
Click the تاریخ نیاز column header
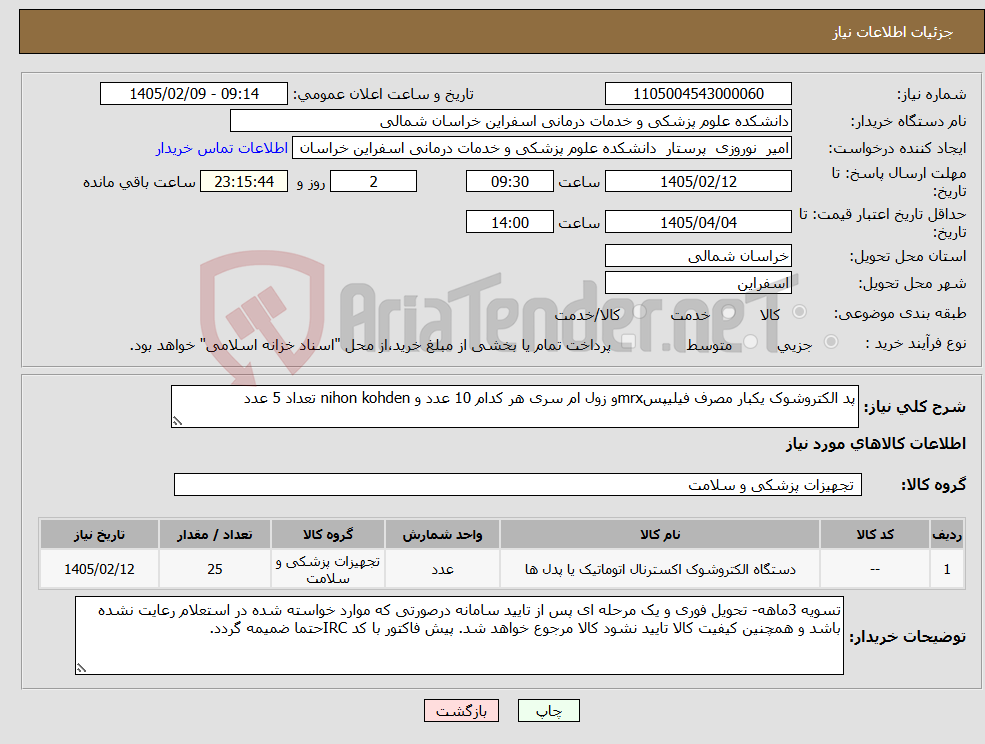[x=99, y=534]
